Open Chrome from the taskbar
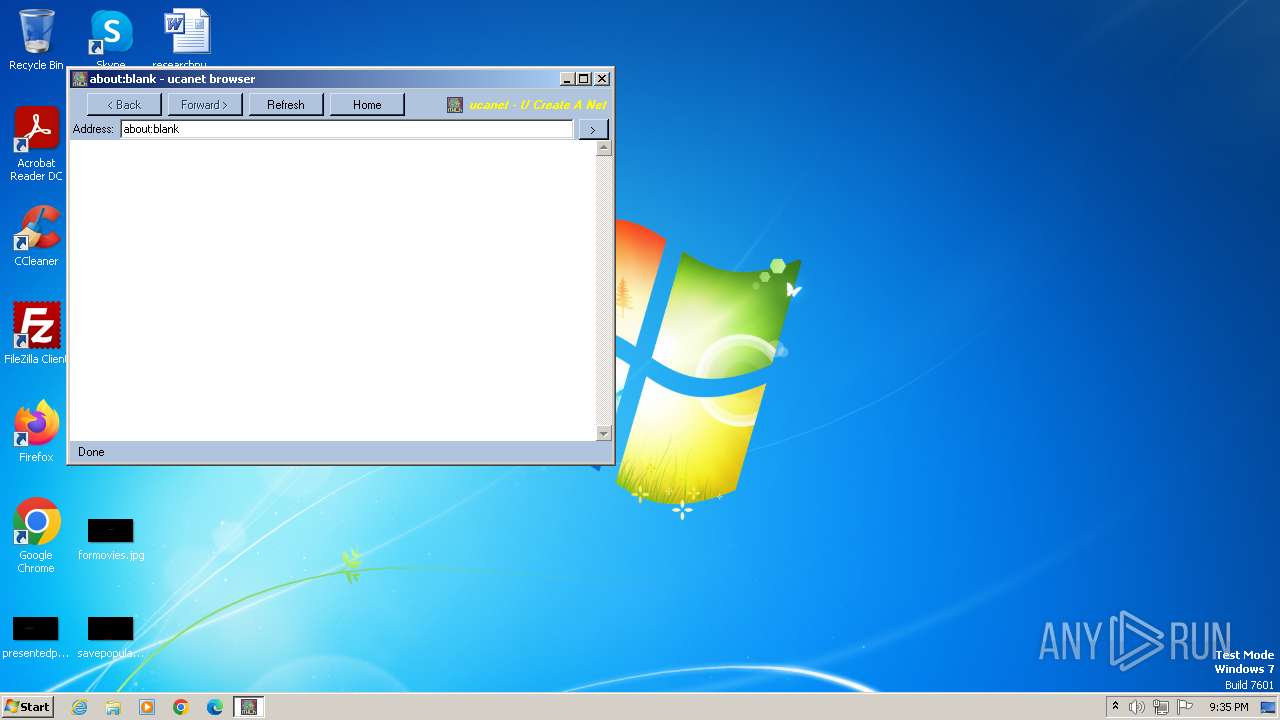This screenshot has width=1280, height=720. point(181,707)
